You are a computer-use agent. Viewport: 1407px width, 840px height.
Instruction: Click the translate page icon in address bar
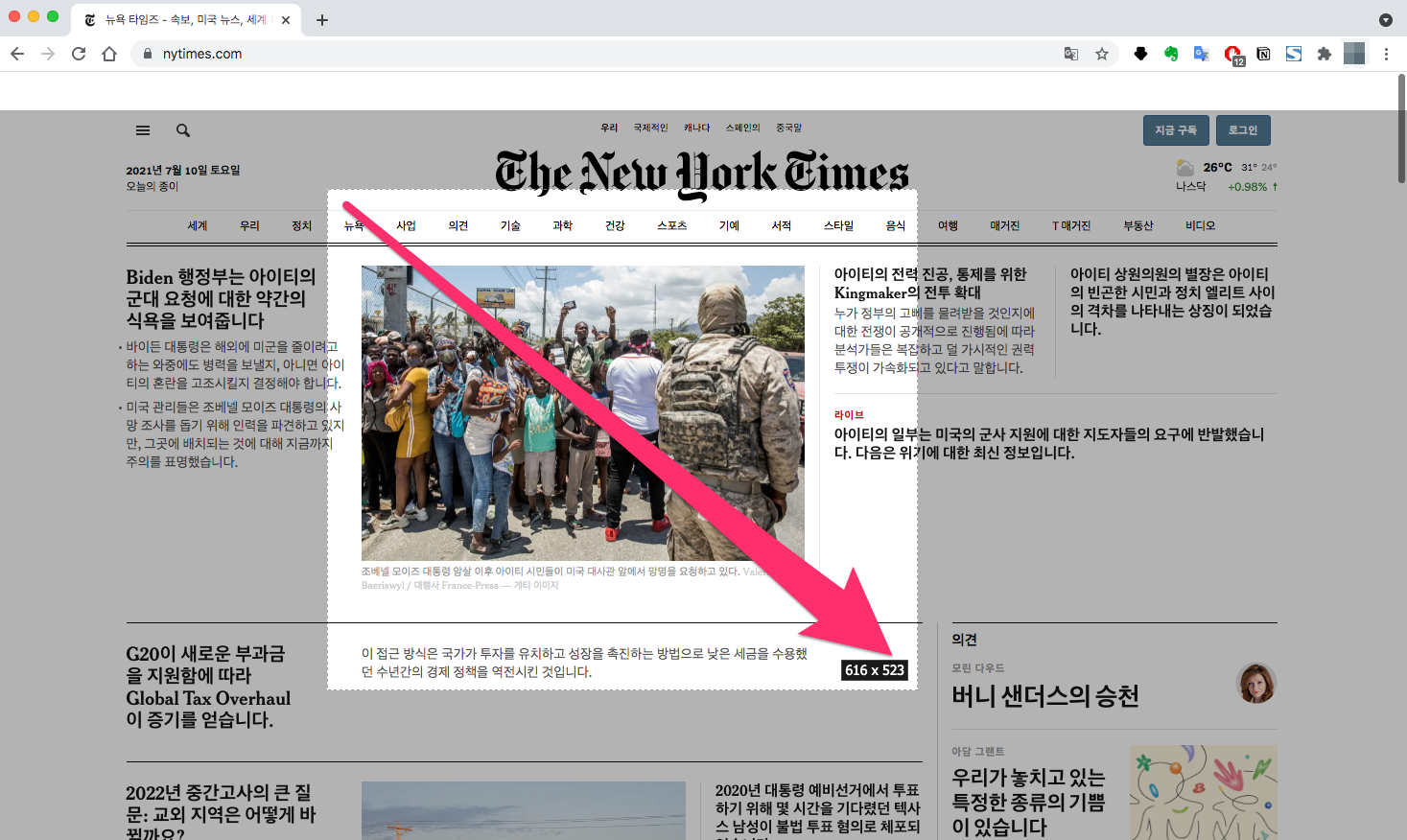pyautogui.click(x=1071, y=54)
